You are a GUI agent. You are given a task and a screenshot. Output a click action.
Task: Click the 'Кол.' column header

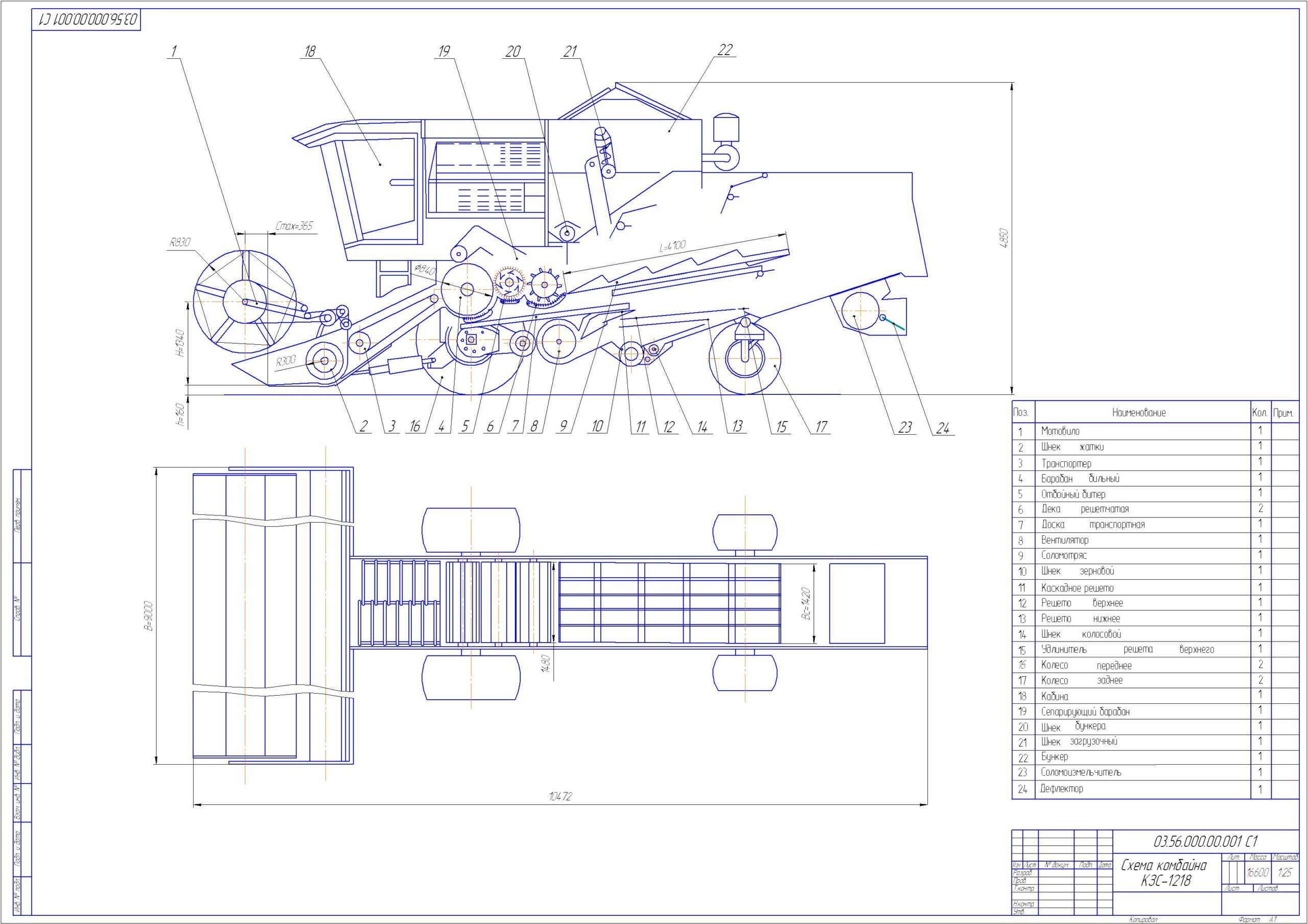(1259, 412)
